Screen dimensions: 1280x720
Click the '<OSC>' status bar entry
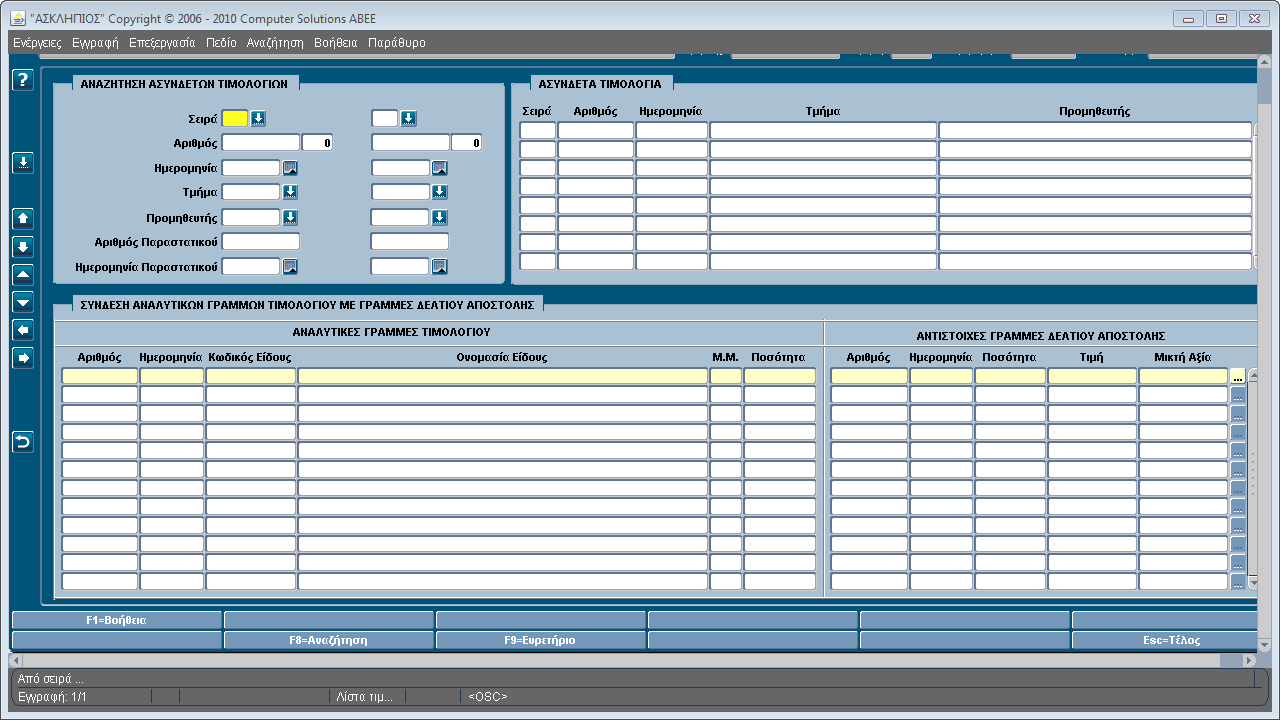[x=488, y=696]
